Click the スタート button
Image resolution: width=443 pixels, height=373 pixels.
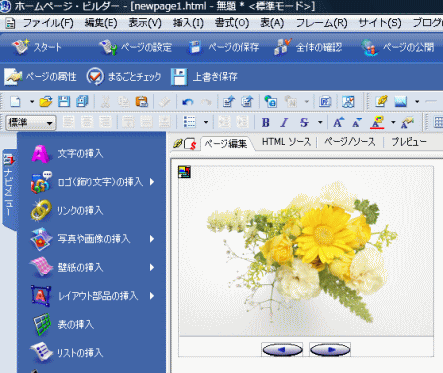pos(37,47)
